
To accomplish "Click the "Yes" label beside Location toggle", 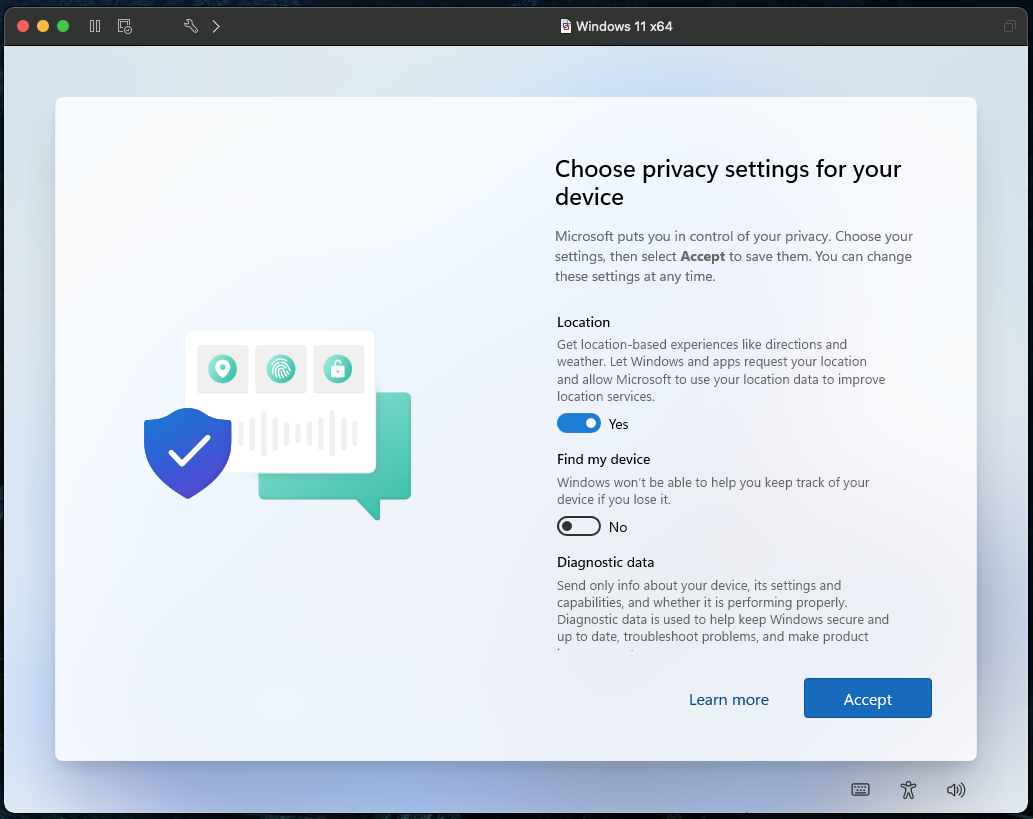I will [x=618, y=424].
